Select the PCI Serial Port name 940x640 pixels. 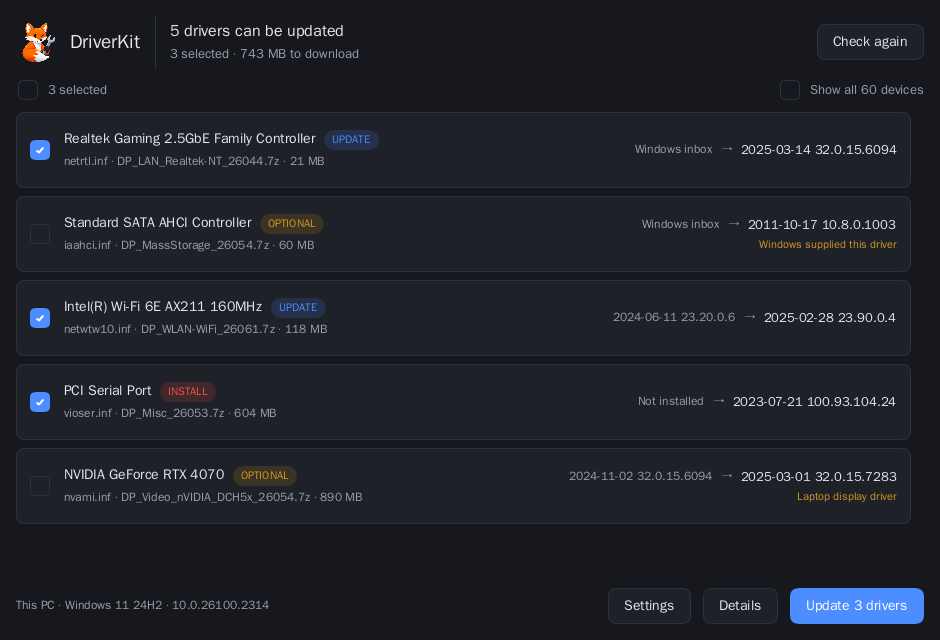[108, 390]
